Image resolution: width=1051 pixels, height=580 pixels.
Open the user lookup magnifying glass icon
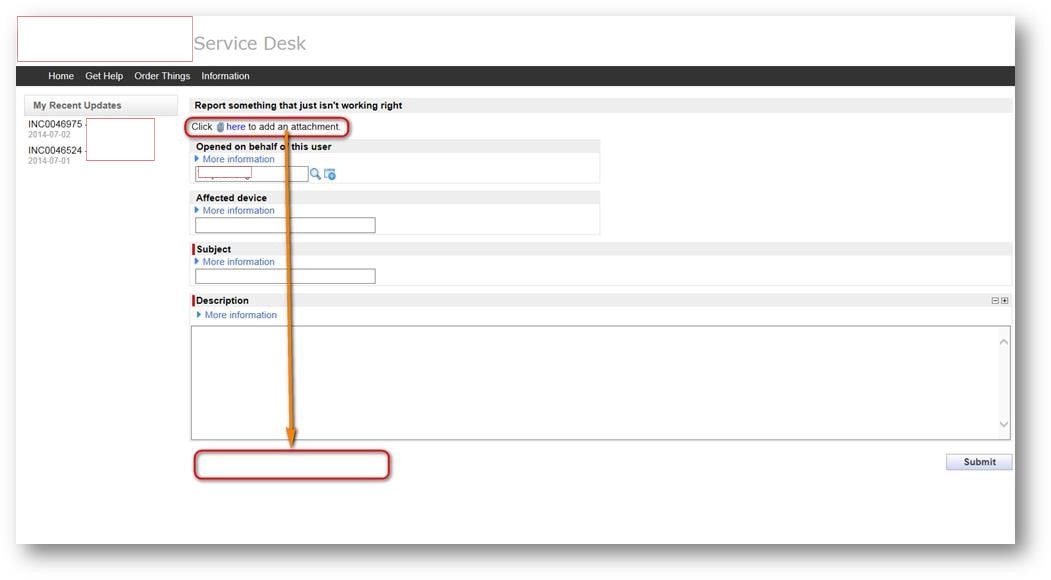click(317, 173)
